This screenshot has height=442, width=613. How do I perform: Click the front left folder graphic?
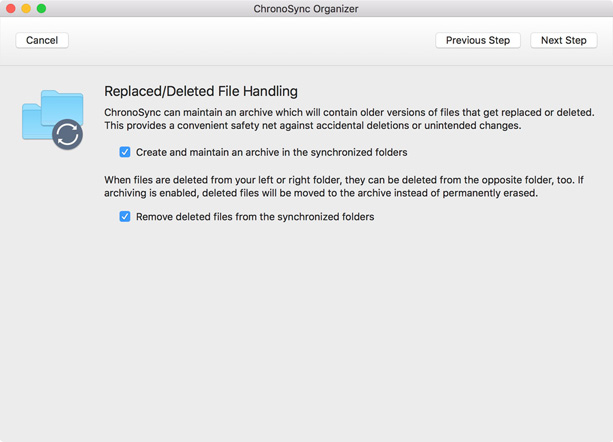(x=34, y=122)
